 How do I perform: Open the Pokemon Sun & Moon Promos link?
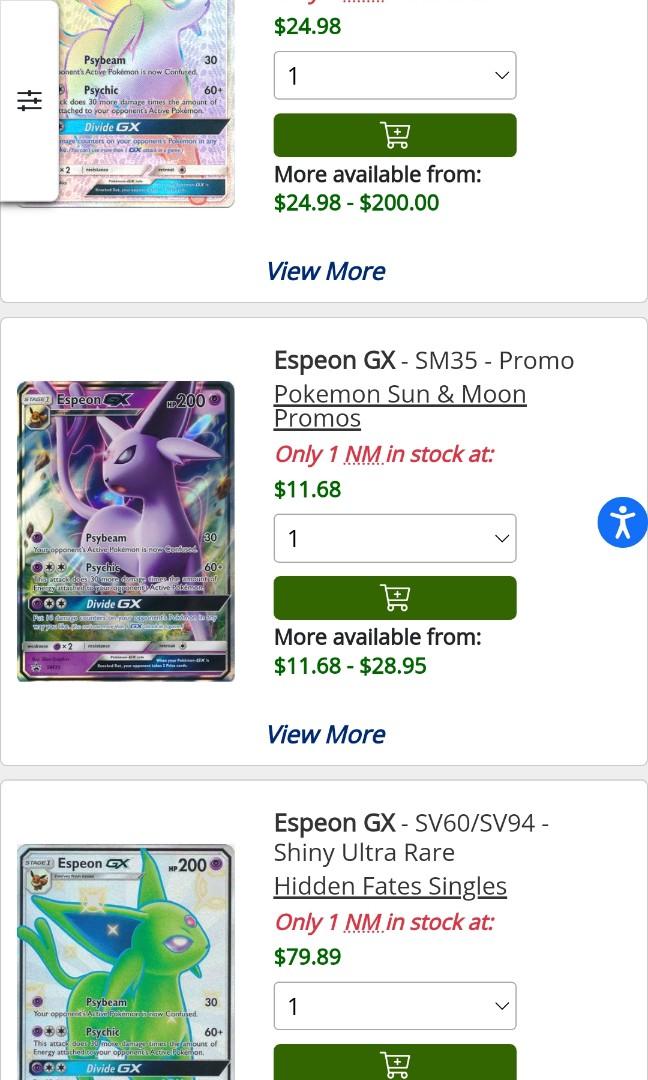point(400,406)
